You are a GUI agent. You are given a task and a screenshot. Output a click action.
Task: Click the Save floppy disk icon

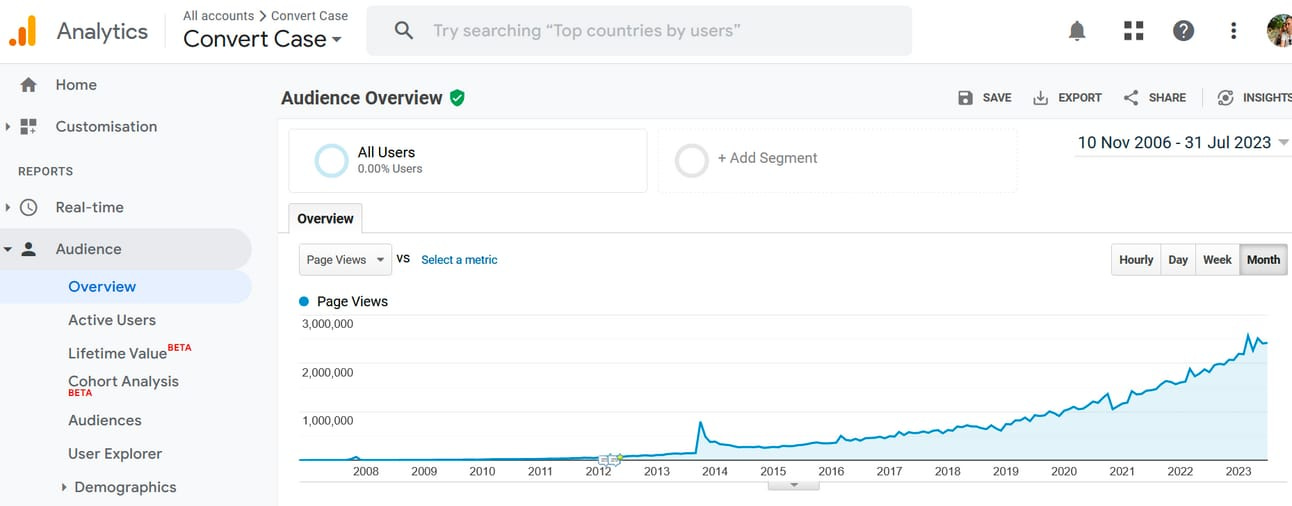[965, 98]
